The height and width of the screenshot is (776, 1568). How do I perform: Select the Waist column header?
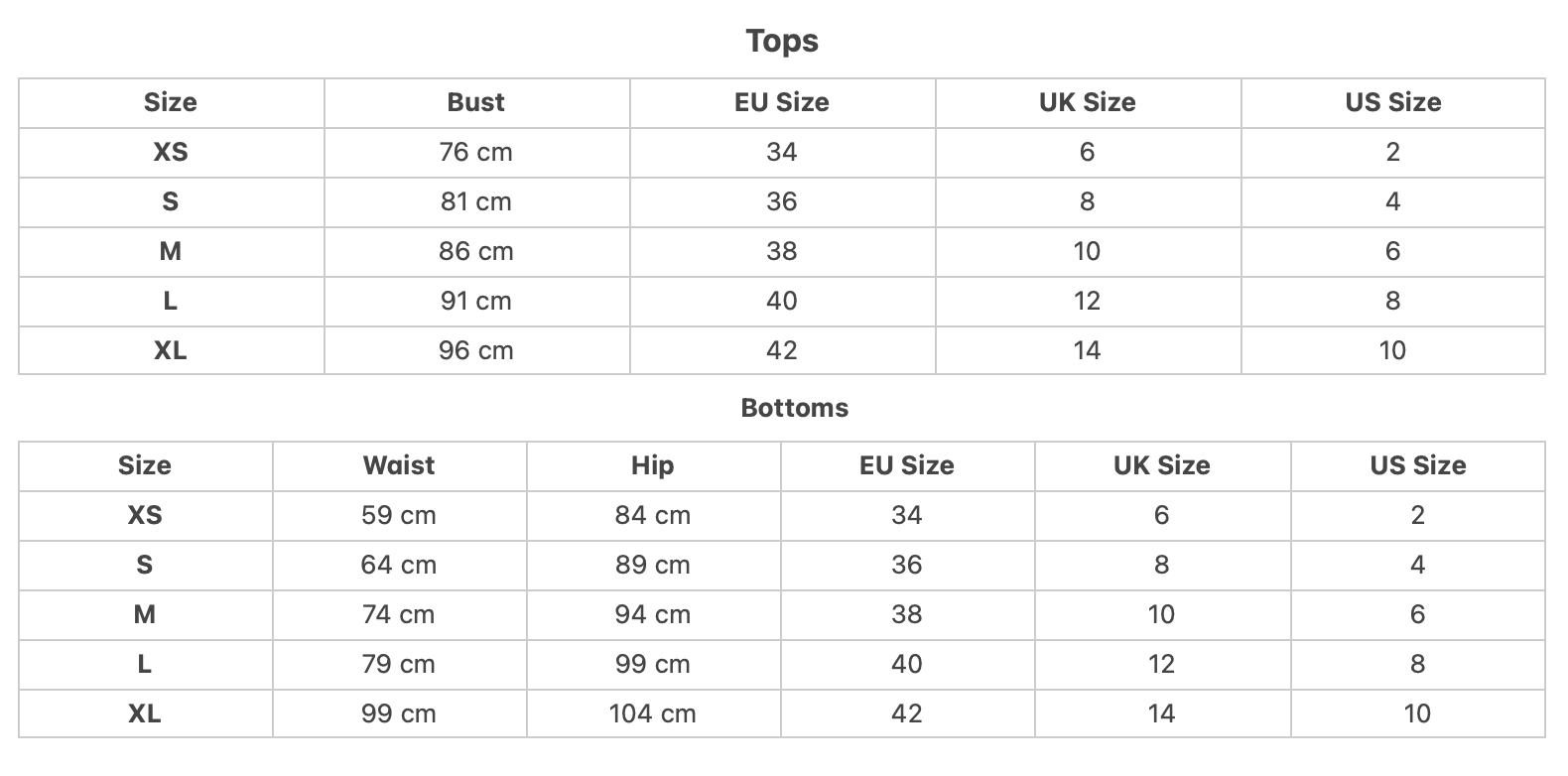(x=399, y=465)
